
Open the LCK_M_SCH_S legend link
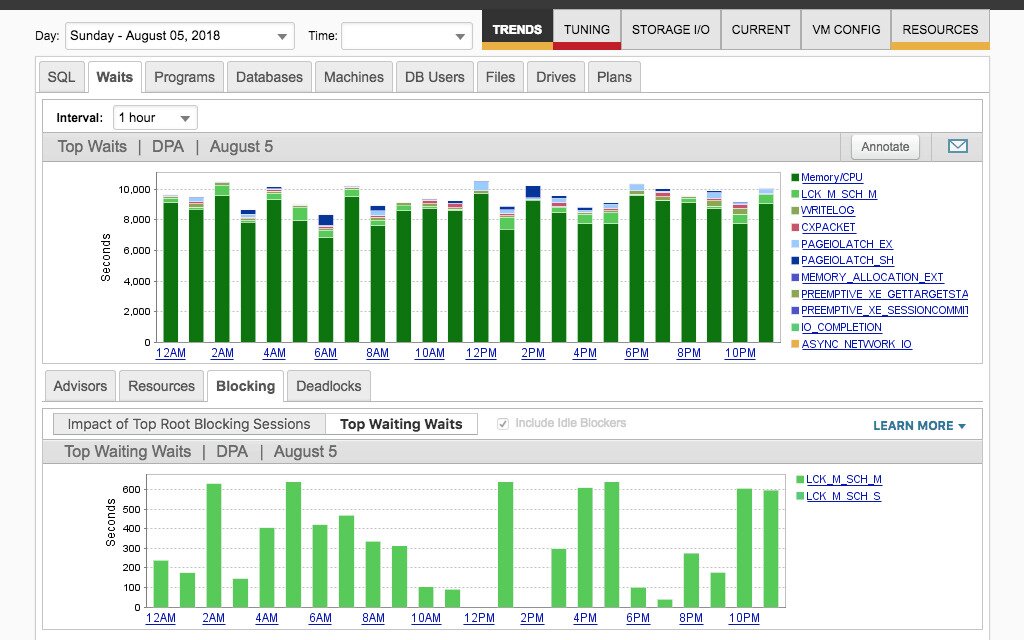pos(845,496)
